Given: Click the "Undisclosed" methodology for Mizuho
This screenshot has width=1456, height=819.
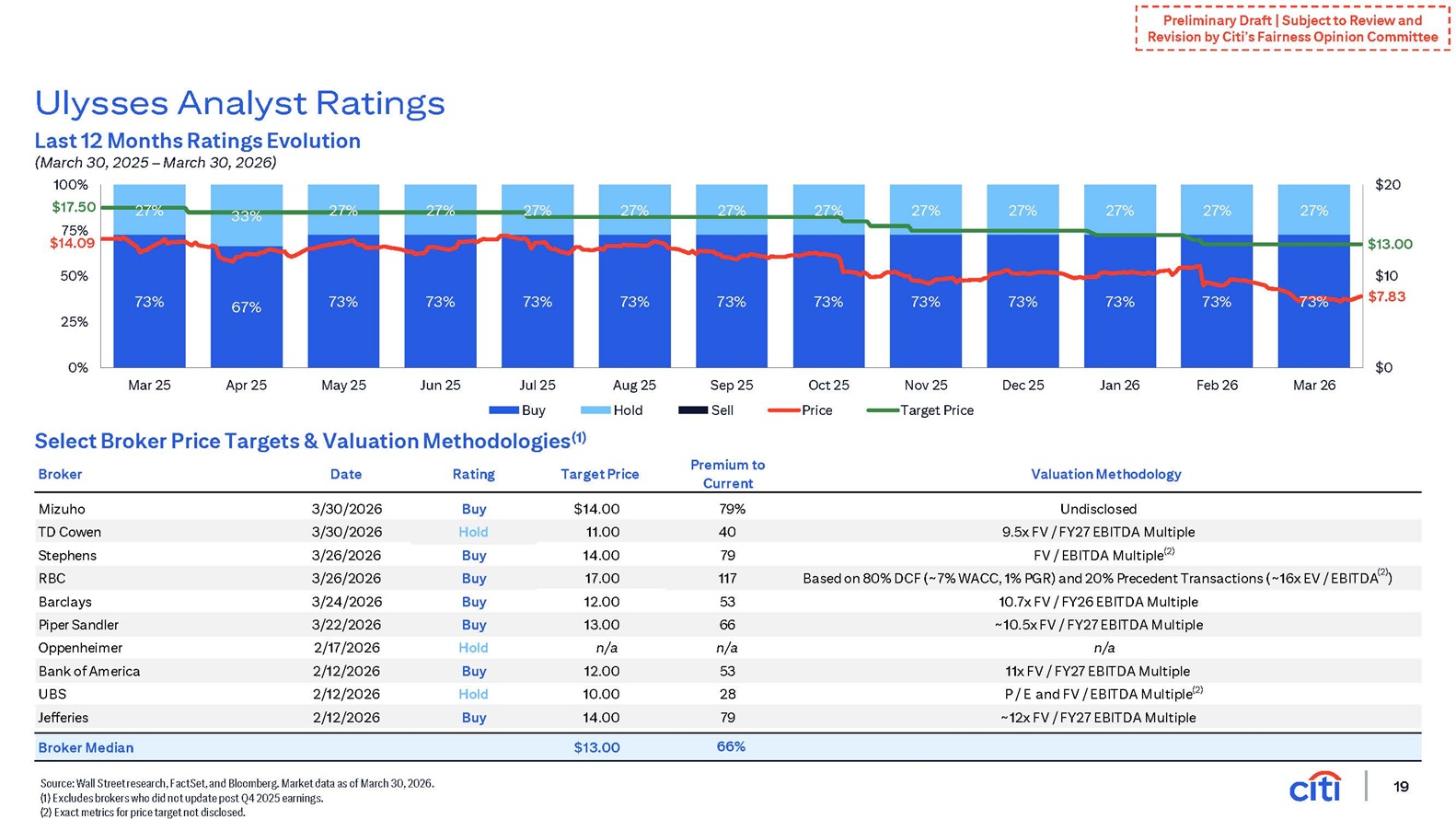Looking at the screenshot, I should coord(1098,509).
